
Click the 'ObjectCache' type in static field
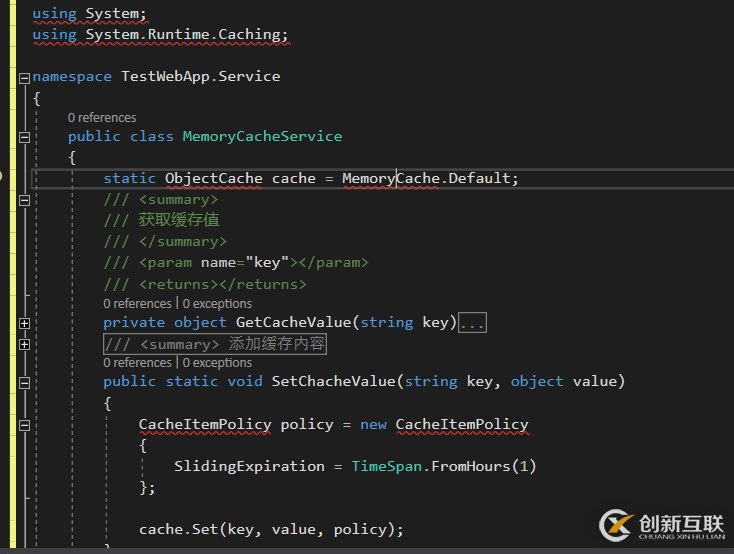tap(213, 178)
